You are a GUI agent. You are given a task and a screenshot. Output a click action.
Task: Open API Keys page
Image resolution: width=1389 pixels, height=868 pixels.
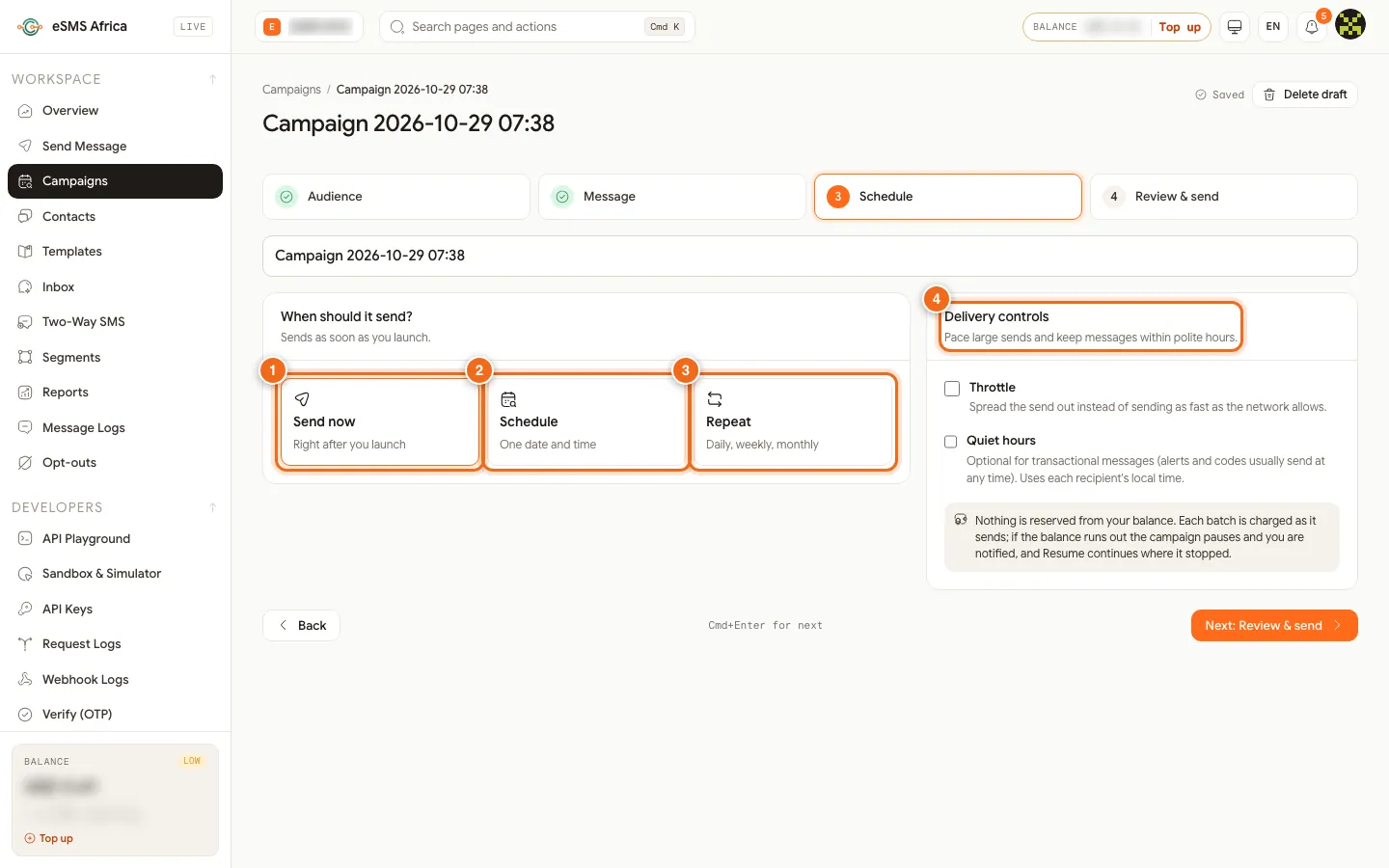coord(115,609)
